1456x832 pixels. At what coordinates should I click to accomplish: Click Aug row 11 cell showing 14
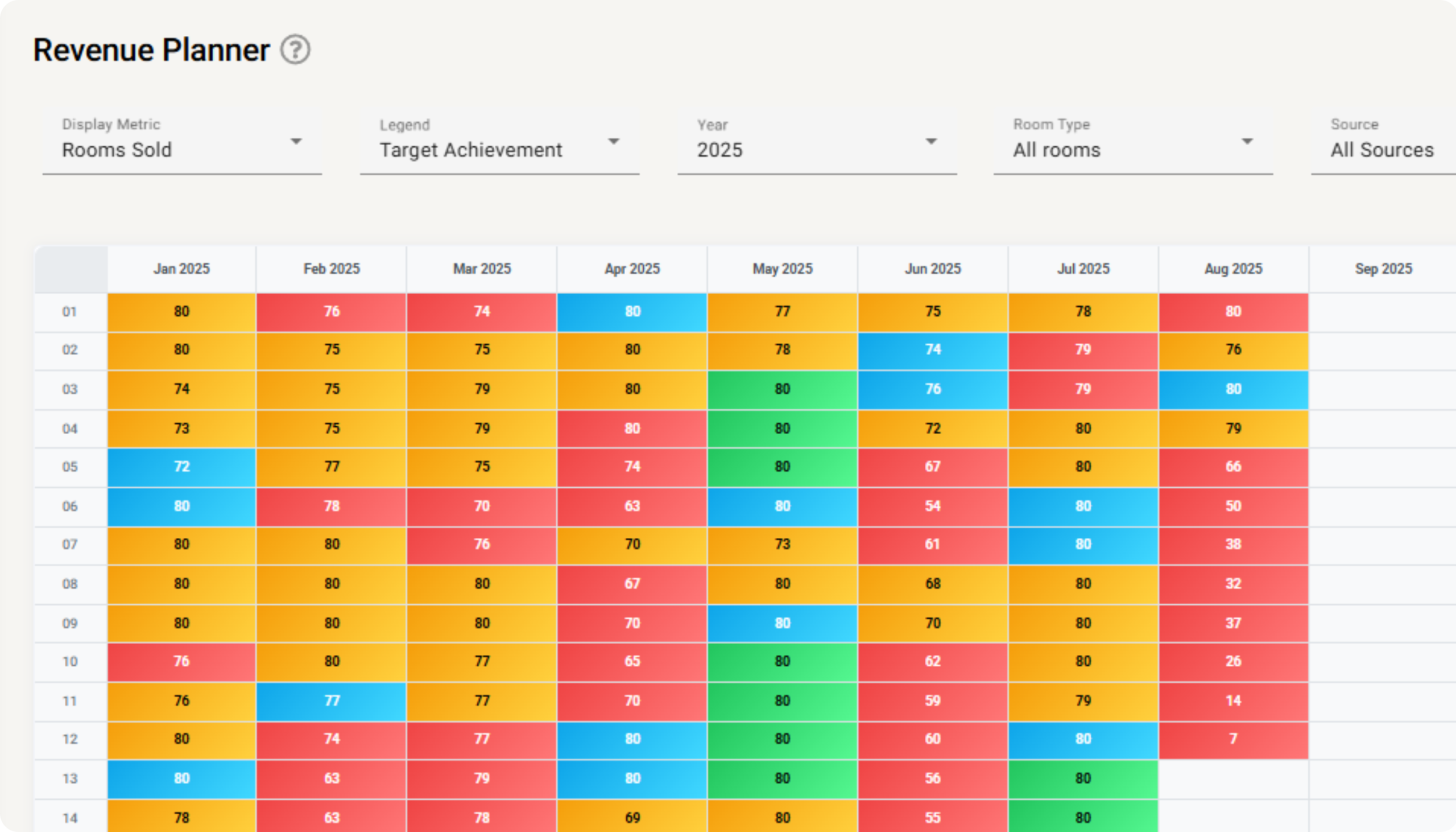click(x=1233, y=701)
